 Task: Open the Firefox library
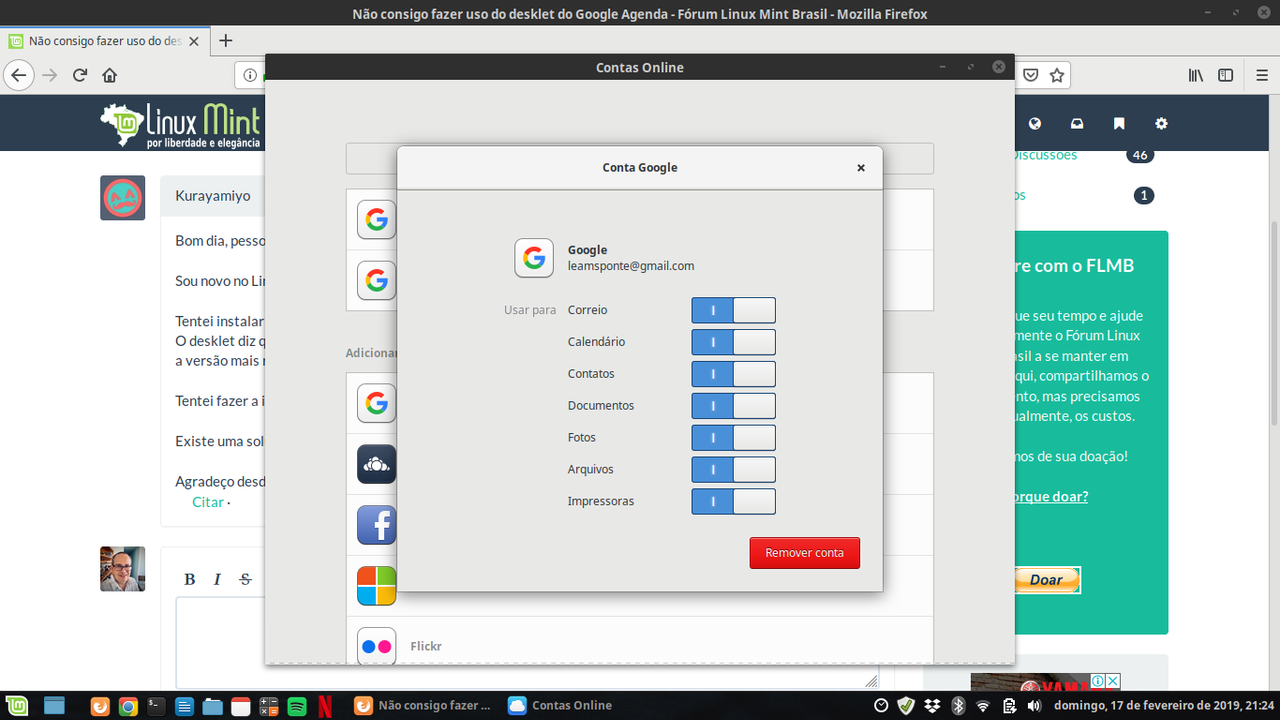[x=1195, y=75]
